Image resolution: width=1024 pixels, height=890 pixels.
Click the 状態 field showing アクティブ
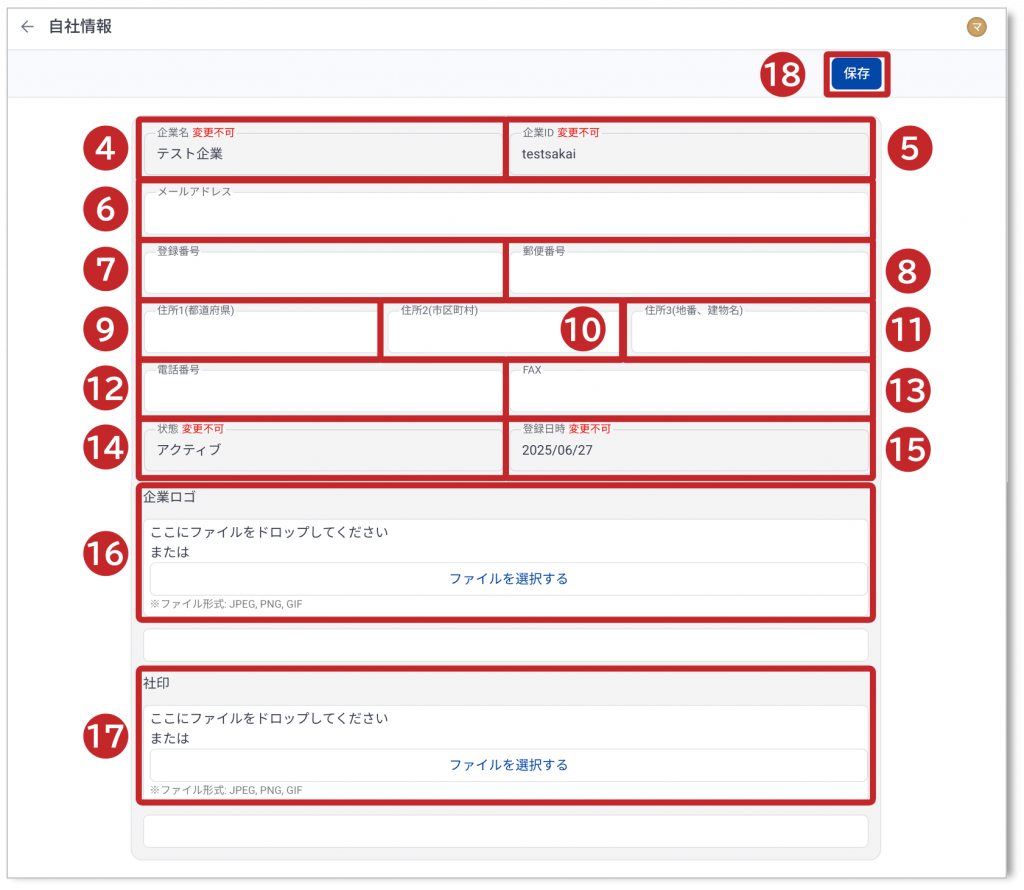[322, 450]
